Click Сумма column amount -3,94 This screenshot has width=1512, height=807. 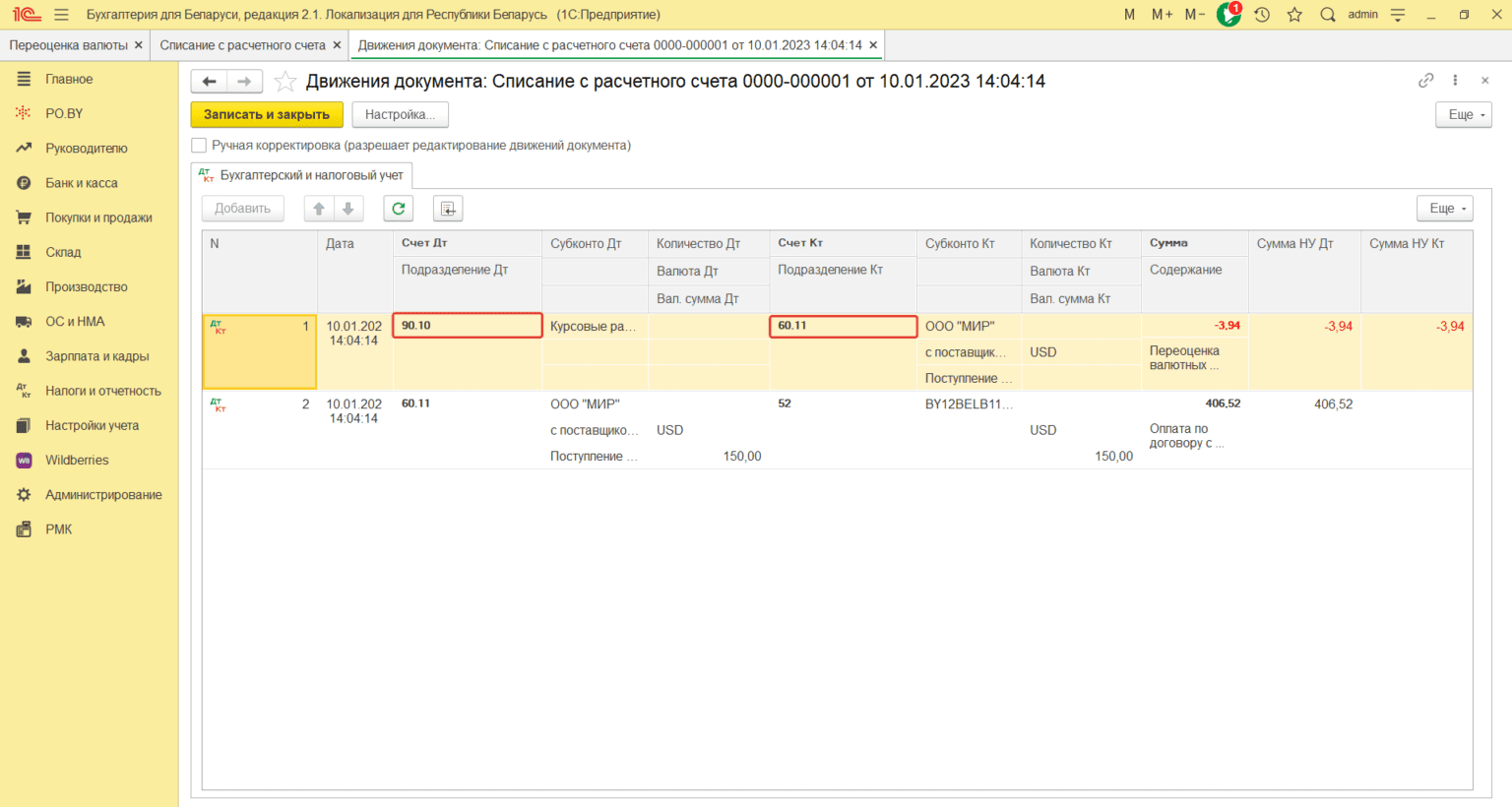click(x=1194, y=326)
